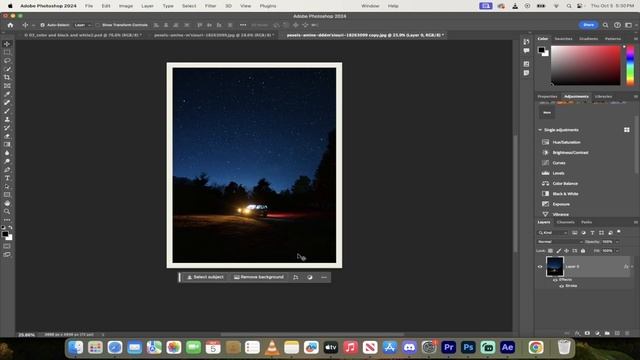Select the Horizontal Type tool
The width and height of the screenshot is (640, 360).
(7, 178)
